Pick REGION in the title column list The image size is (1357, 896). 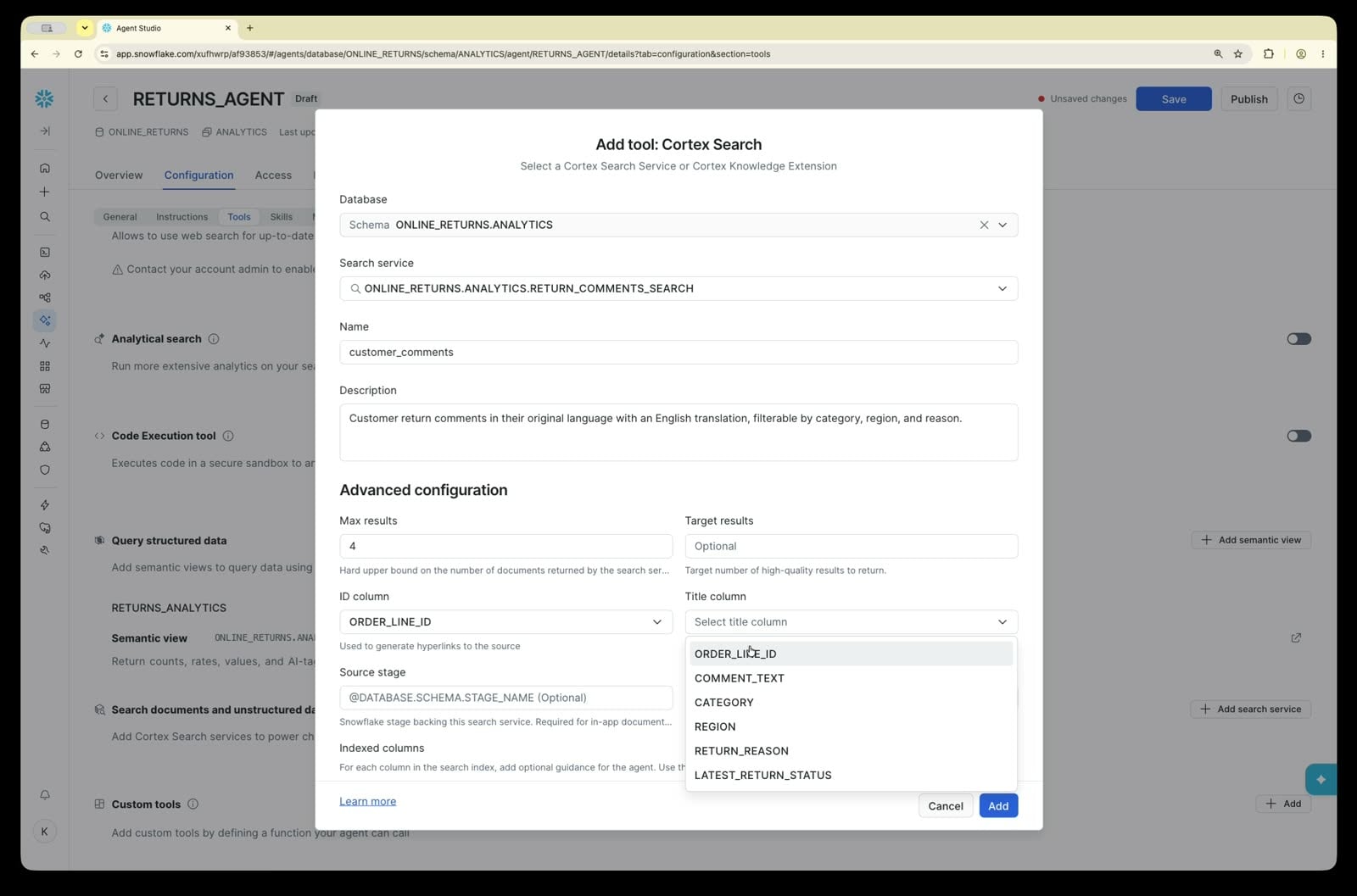pyautogui.click(x=851, y=726)
